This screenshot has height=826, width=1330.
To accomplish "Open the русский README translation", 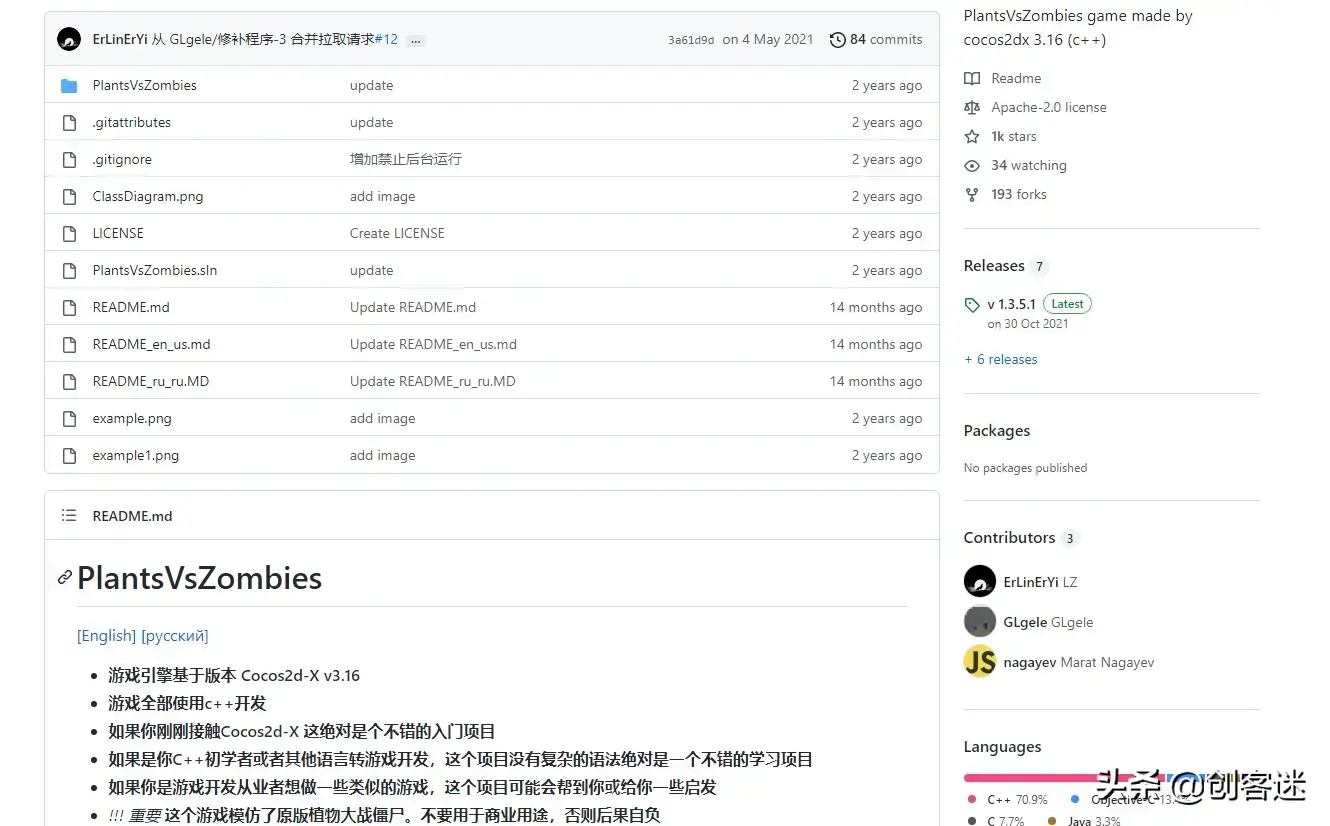I will click(x=175, y=636).
